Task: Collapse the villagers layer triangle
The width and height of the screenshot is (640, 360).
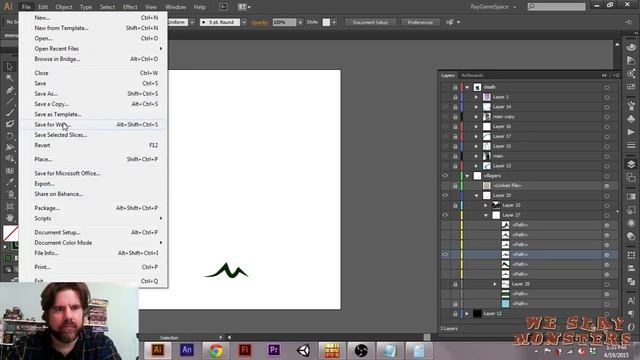Action: (467, 176)
